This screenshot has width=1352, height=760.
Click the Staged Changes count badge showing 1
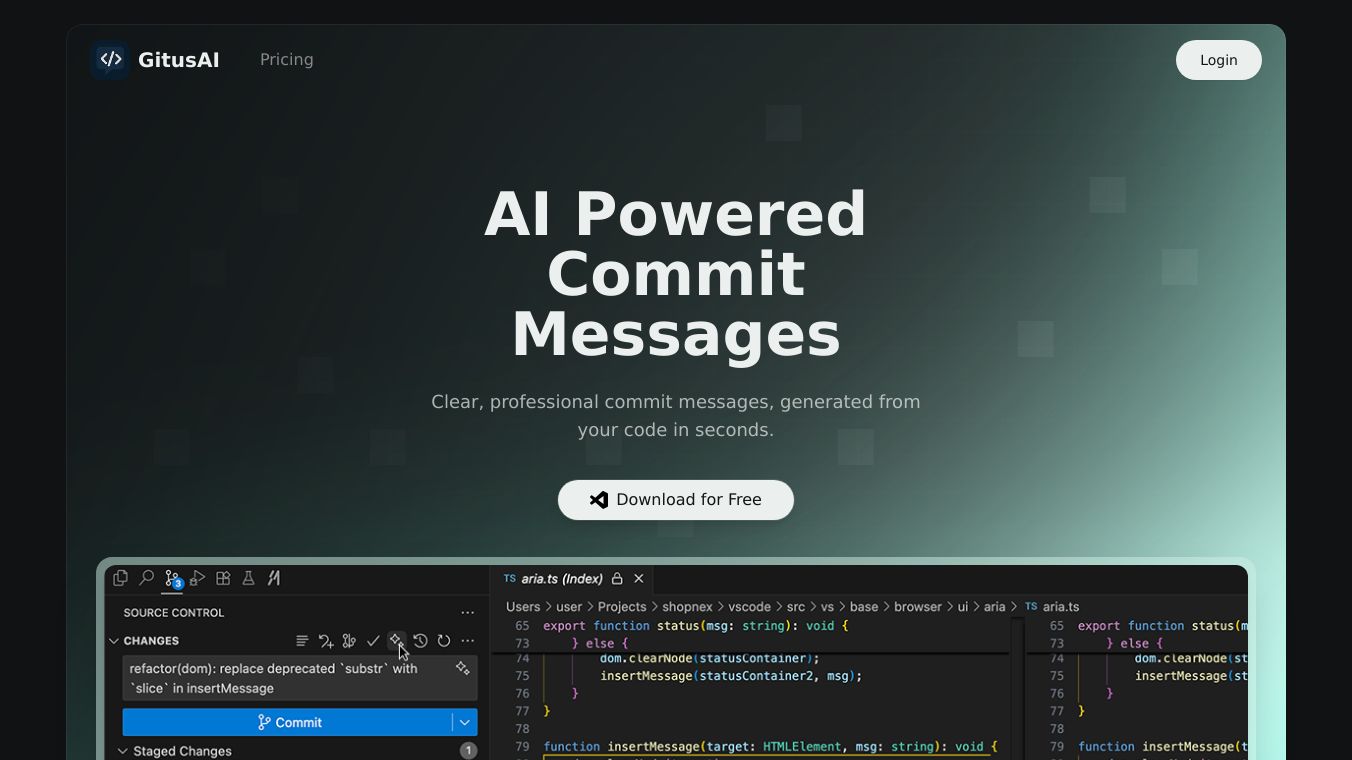click(x=468, y=751)
